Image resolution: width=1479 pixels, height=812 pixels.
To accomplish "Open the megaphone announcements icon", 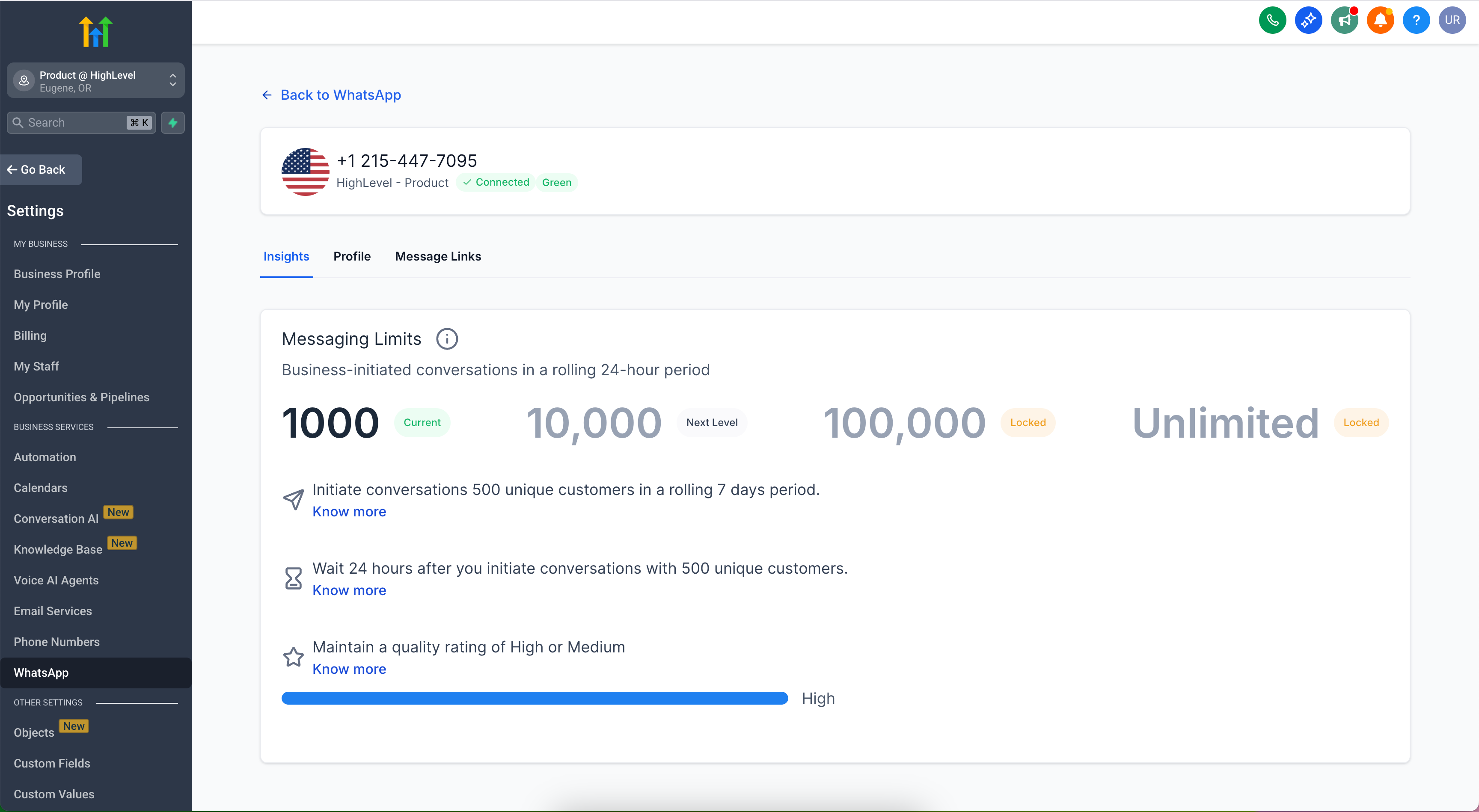I will (x=1344, y=20).
